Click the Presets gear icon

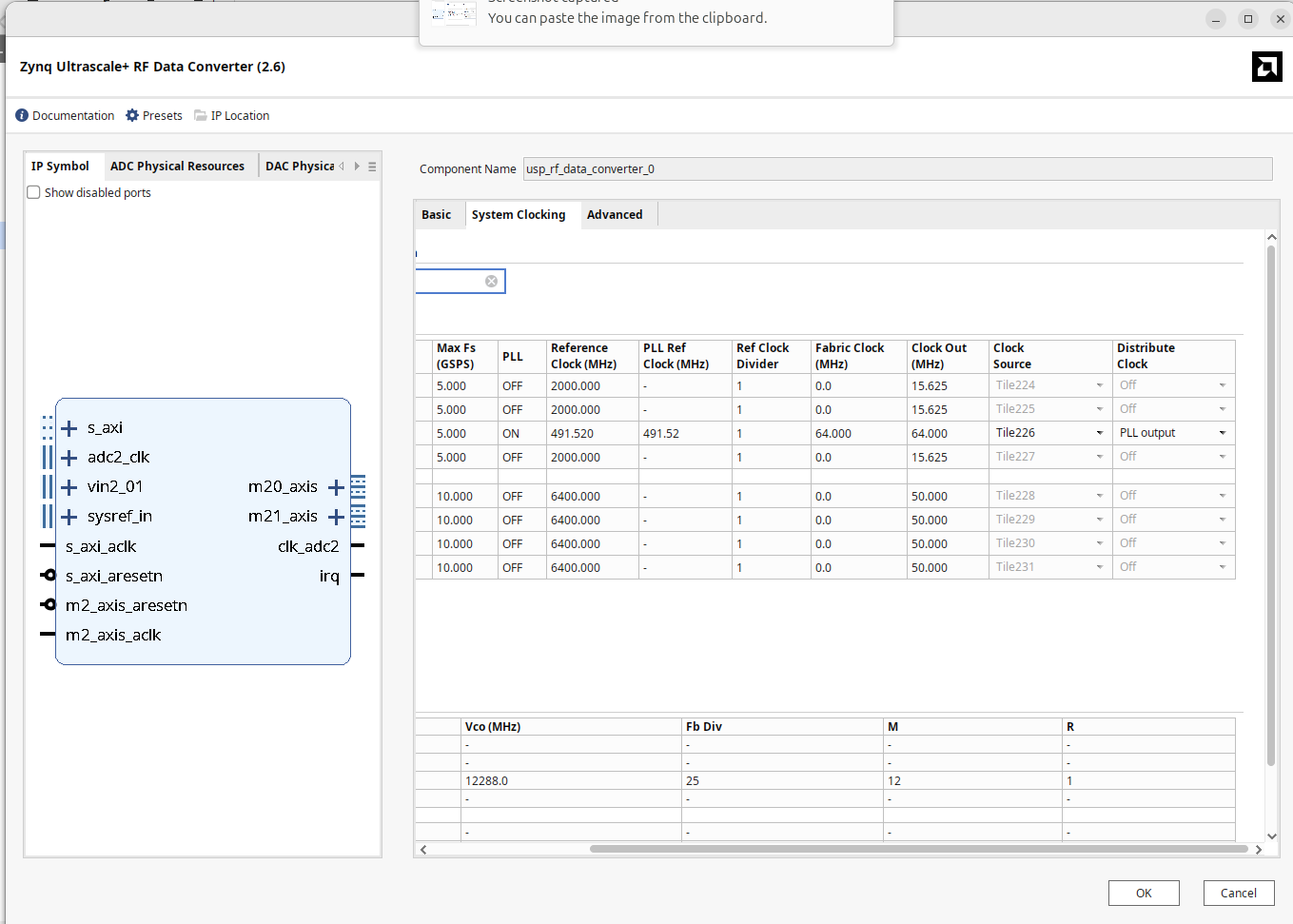point(130,115)
